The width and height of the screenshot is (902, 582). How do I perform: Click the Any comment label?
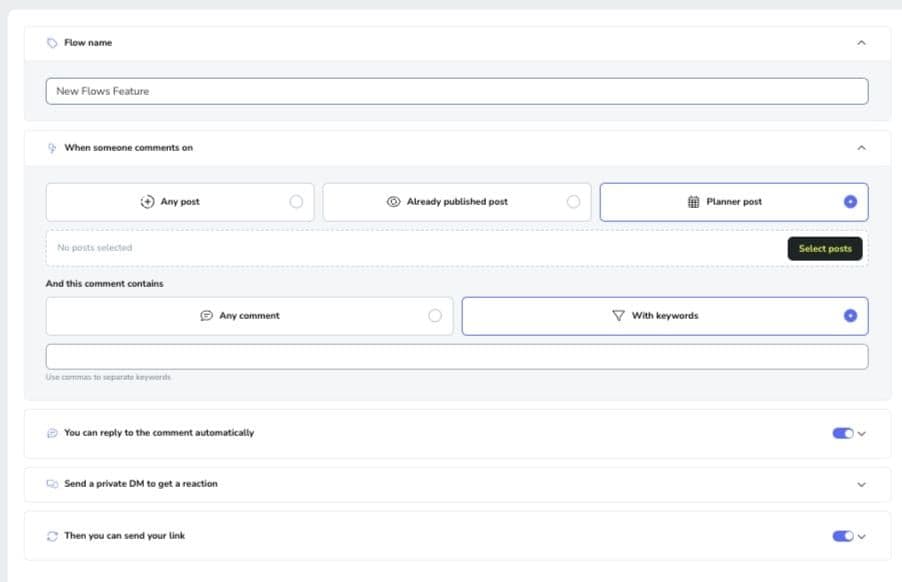[x=249, y=316]
